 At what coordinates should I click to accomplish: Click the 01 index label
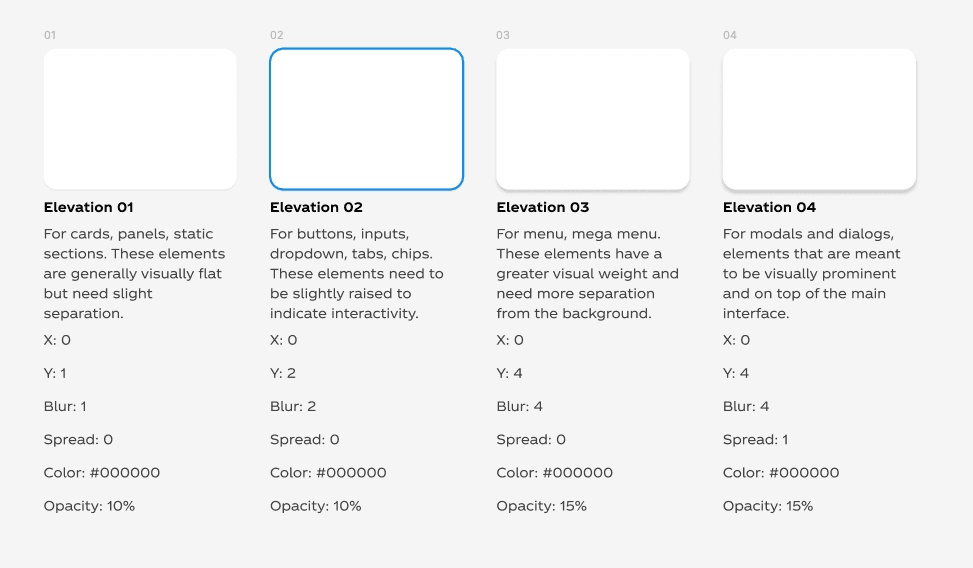pyautogui.click(x=50, y=35)
